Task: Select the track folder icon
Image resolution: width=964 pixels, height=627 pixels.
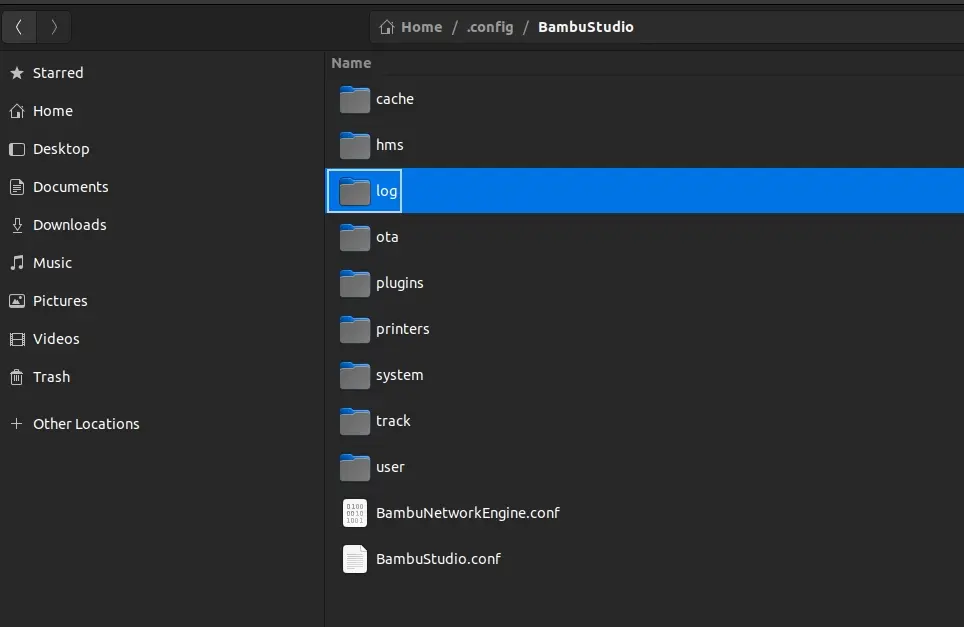Action: [x=355, y=422]
